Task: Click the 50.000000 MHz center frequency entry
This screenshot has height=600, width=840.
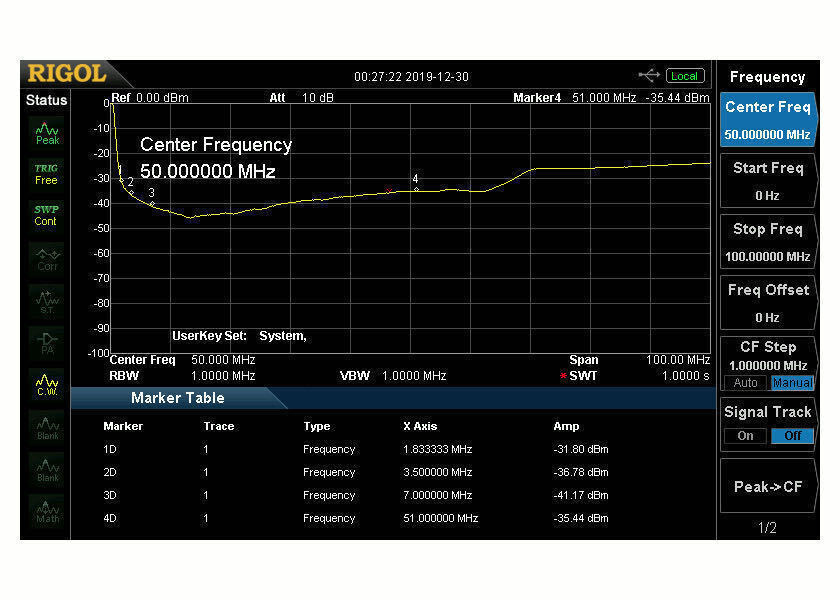Action: [x=207, y=171]
